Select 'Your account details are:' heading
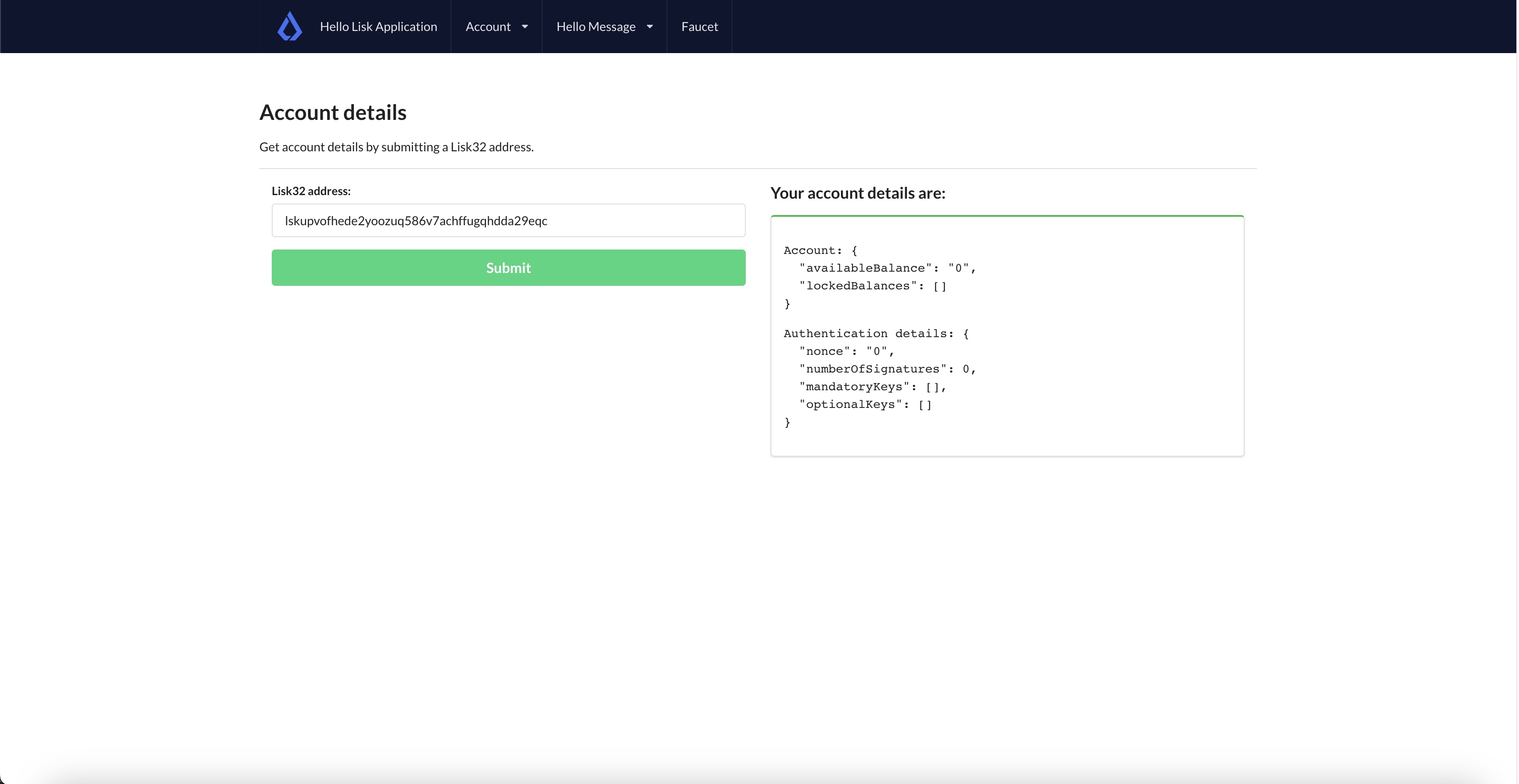The image size is (1519, 784). [857, 193]
